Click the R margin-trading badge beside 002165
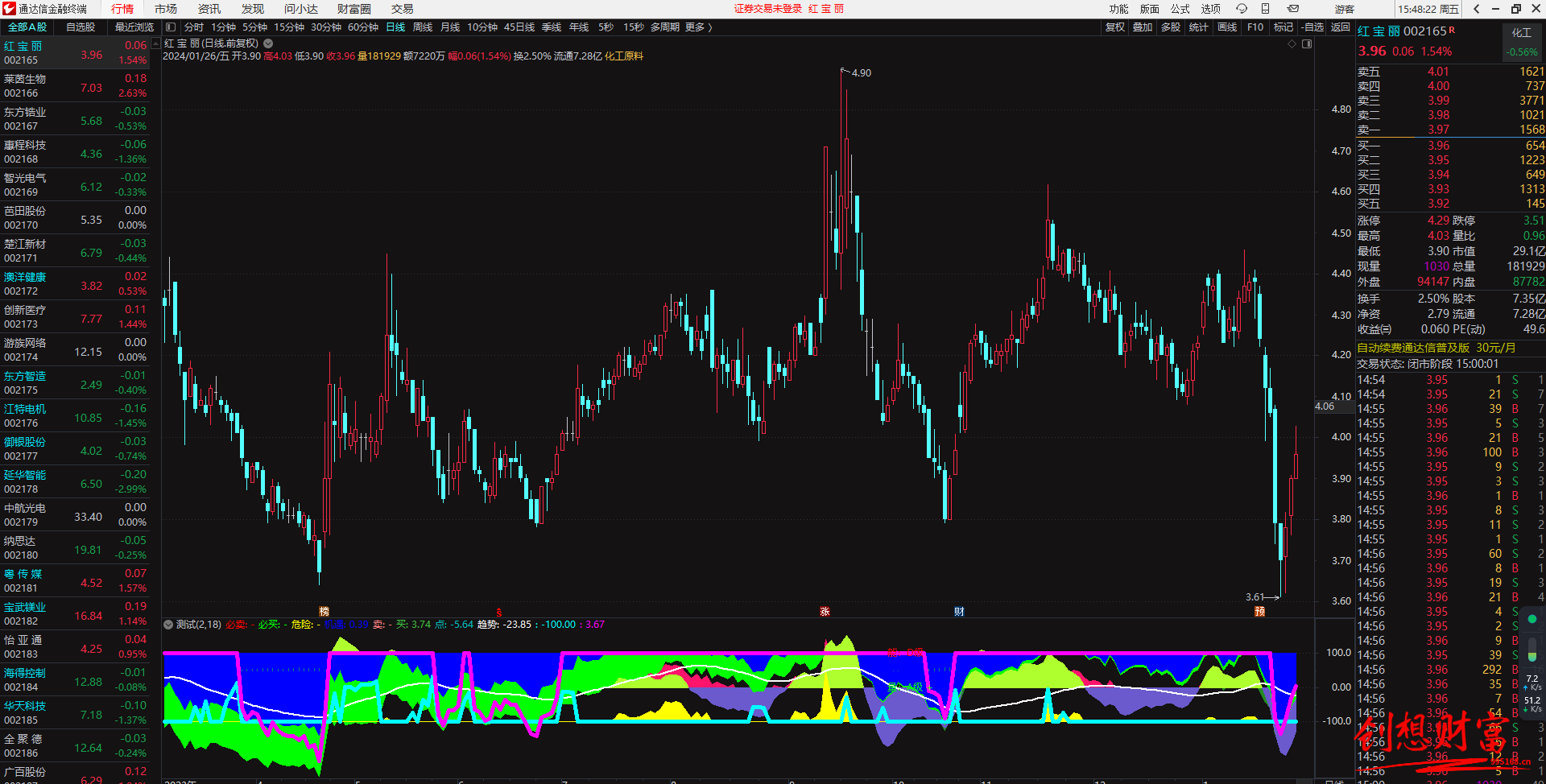The image size is (1546, 784). 1452,30
